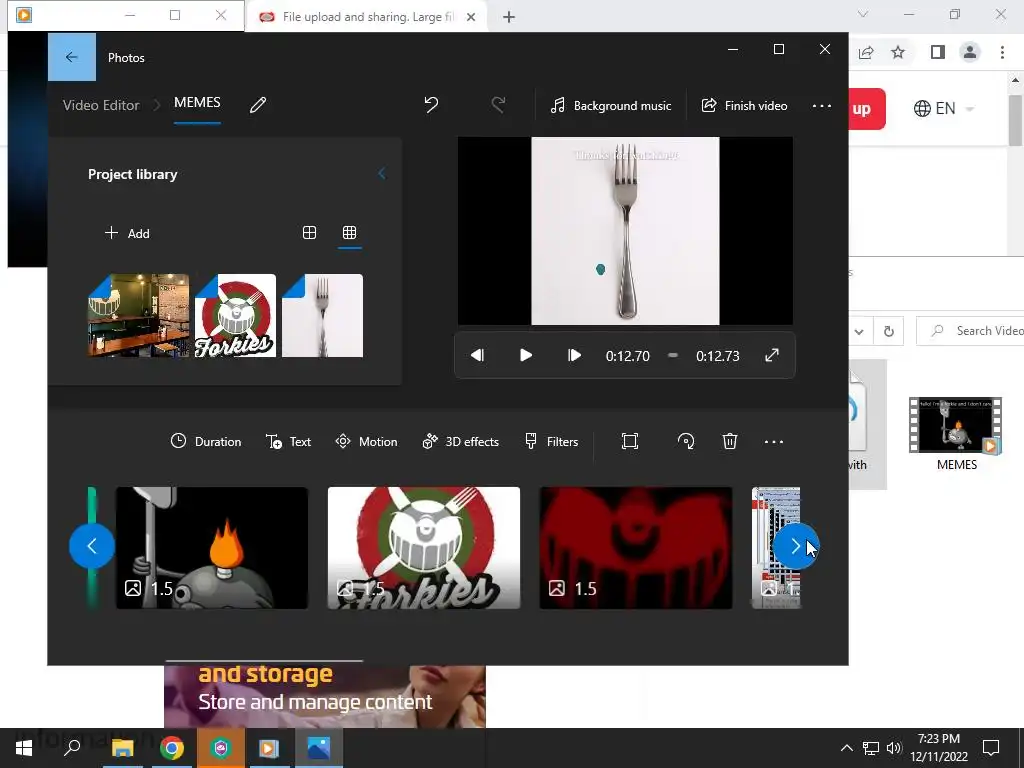Delete the selected clip with trash icon

click(x=729, y=441)
